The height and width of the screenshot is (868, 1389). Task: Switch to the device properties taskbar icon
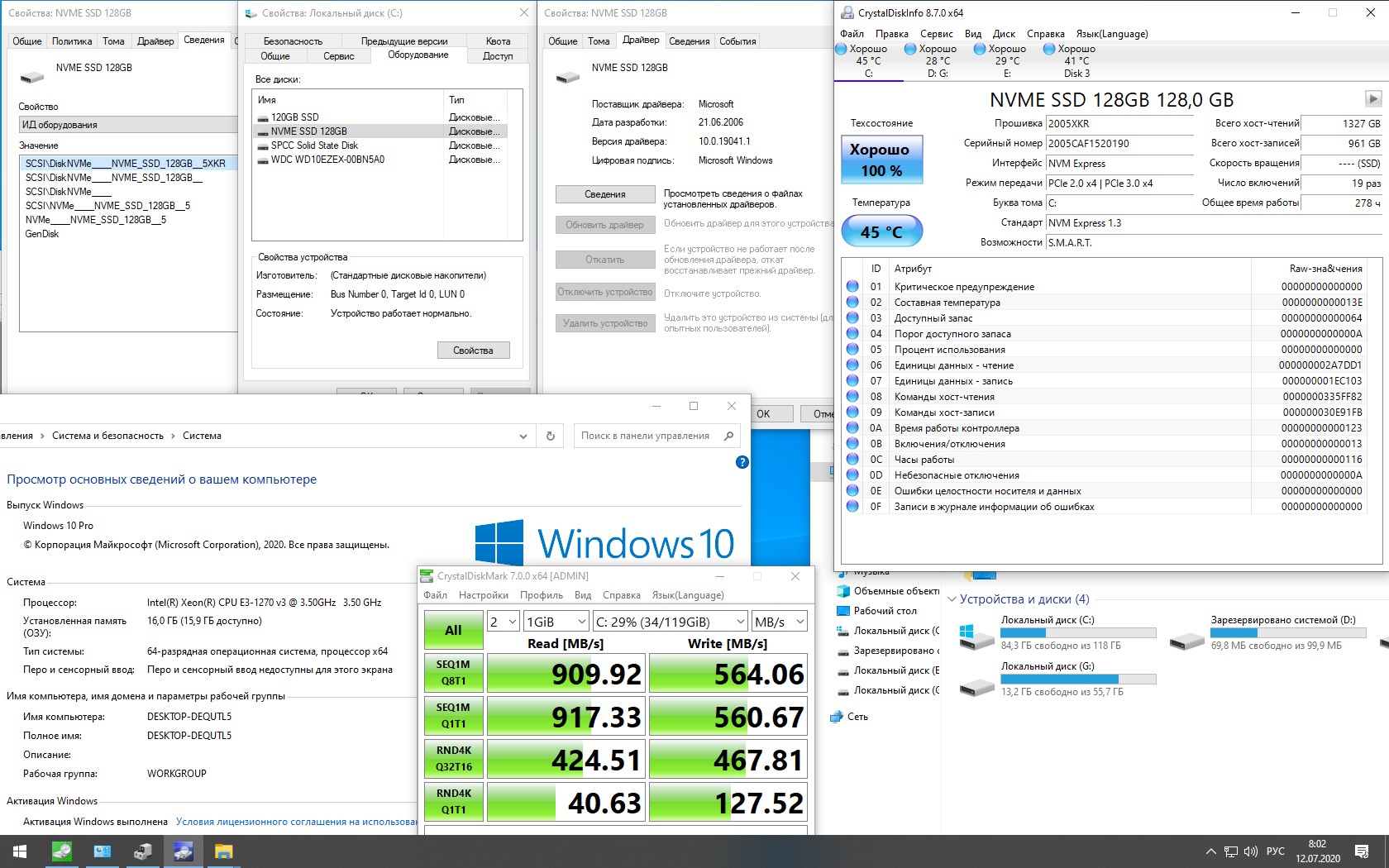pyautogui.click(x=143, y=851)
